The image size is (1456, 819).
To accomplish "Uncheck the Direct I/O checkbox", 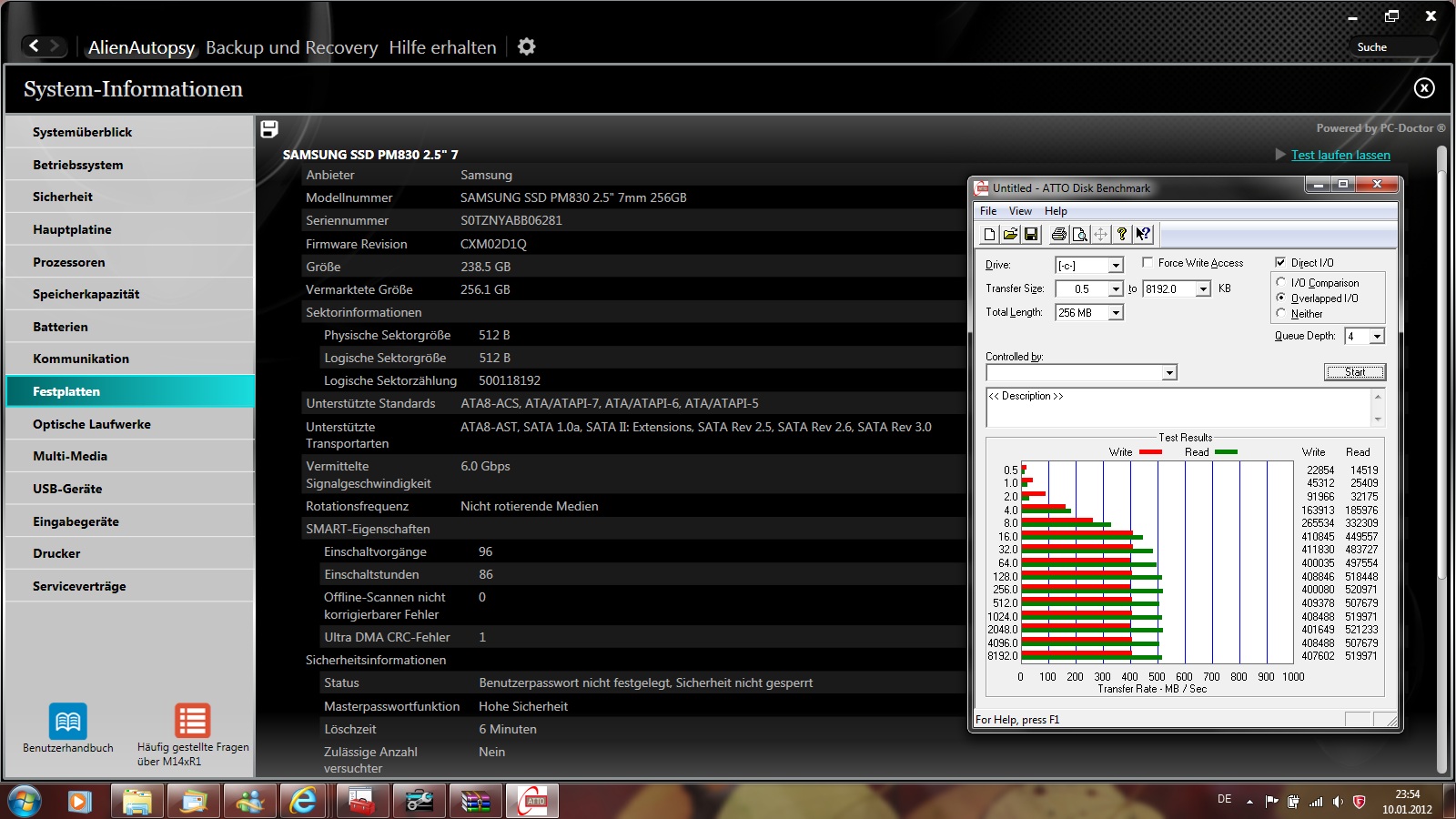I will (1280, 262).
